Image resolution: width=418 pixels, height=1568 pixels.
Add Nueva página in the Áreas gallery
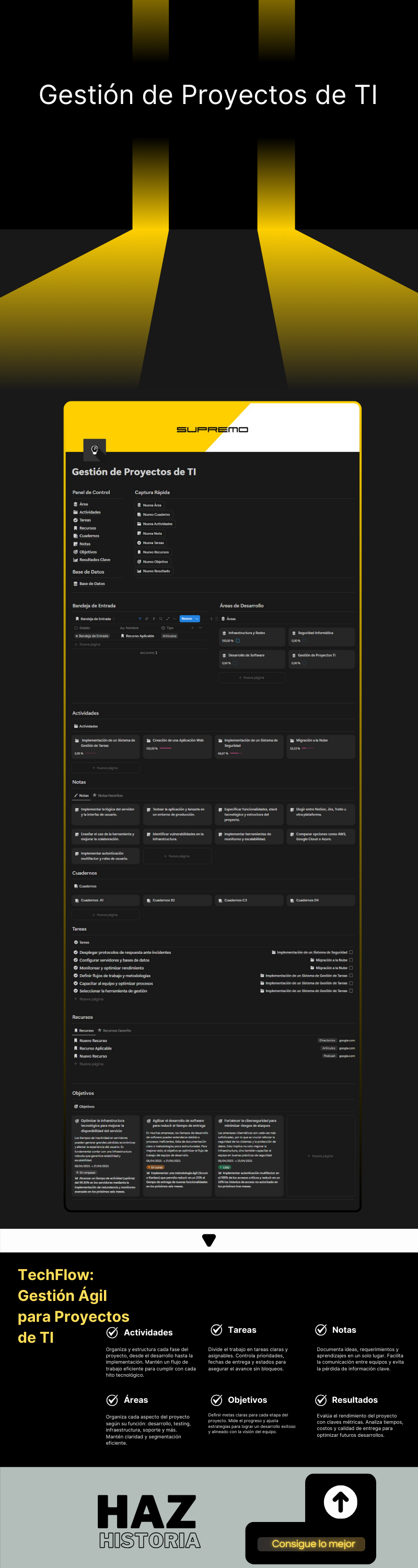tap(252, 677)
